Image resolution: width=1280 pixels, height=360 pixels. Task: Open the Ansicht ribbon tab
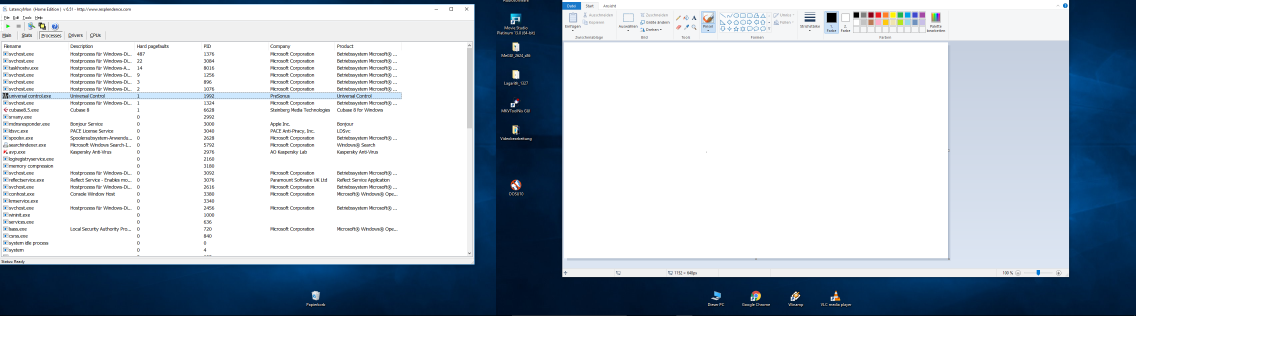point(609,6)
